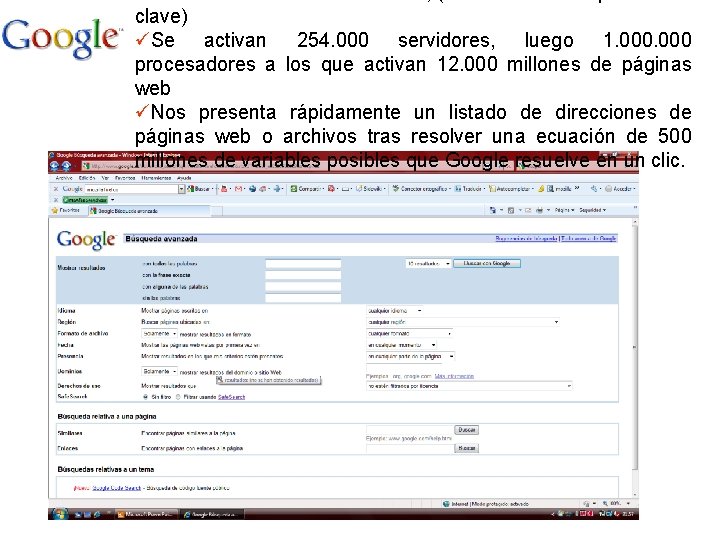Open the zoom level control in the status bar
The height and width of the screenshot is (540, 720).
click(x=616, y=504)
